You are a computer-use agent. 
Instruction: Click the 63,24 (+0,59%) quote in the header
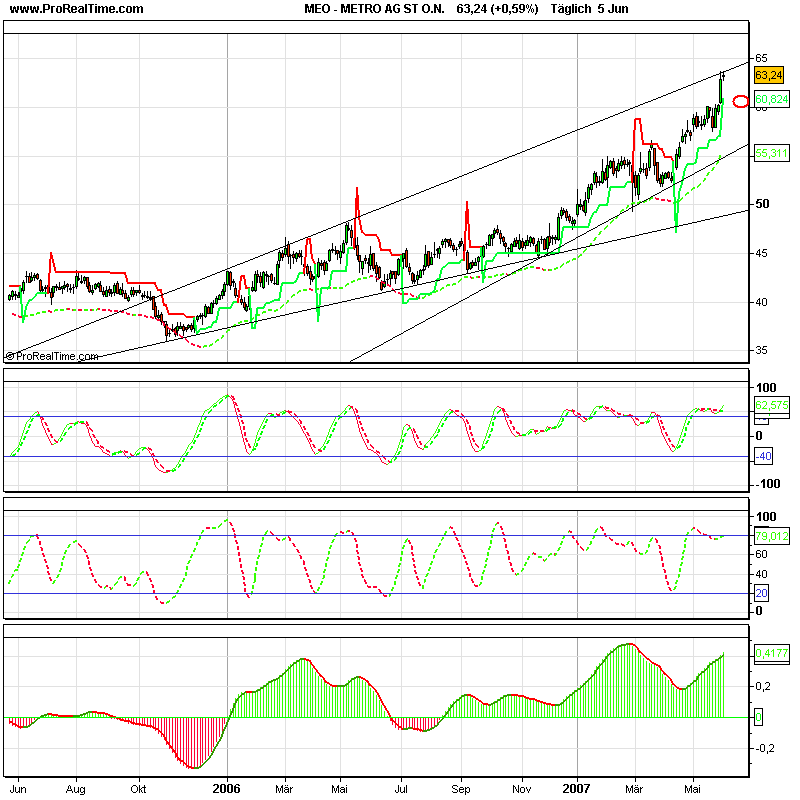pyautogui.click(x=497, y=9)
